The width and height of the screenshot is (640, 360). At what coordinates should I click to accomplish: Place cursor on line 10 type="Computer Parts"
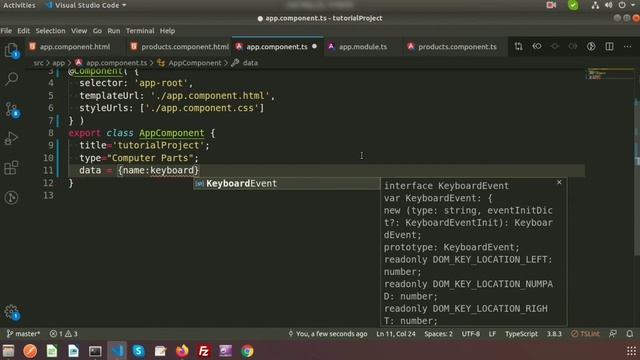[x=139, y=158]
